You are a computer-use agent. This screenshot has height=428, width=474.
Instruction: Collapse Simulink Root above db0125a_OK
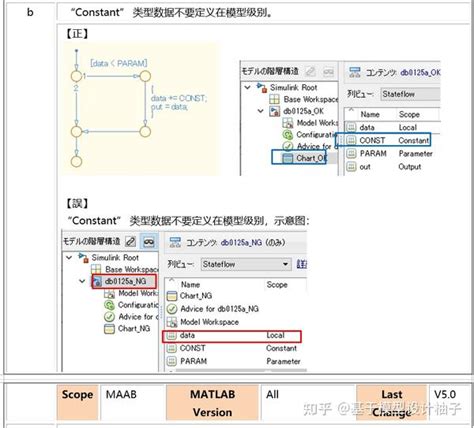(247, 87)
